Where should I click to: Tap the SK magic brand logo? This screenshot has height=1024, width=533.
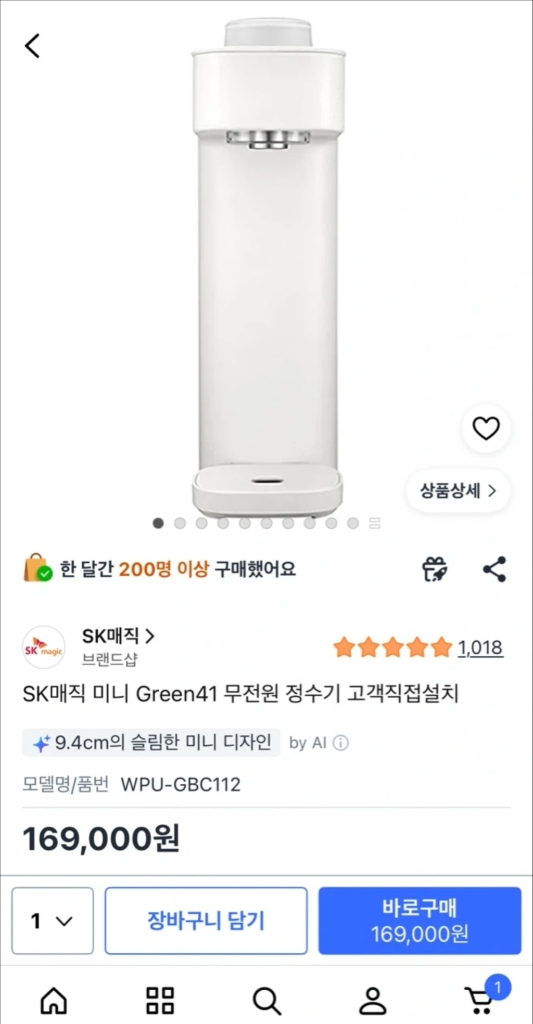pyautogui.click(x=44, y=647)
